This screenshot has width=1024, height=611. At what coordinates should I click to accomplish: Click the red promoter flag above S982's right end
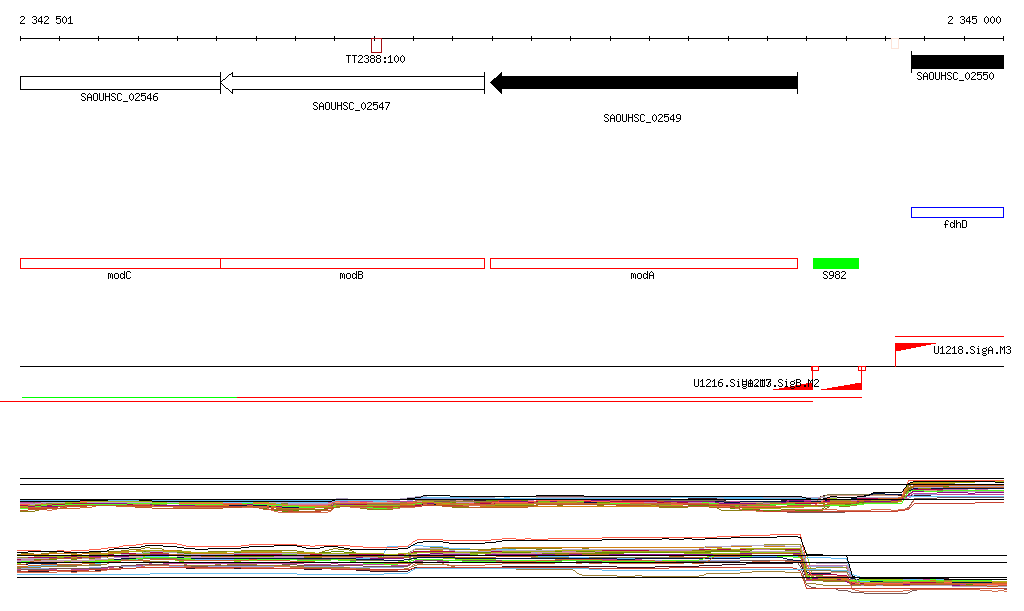click(844, 385)
